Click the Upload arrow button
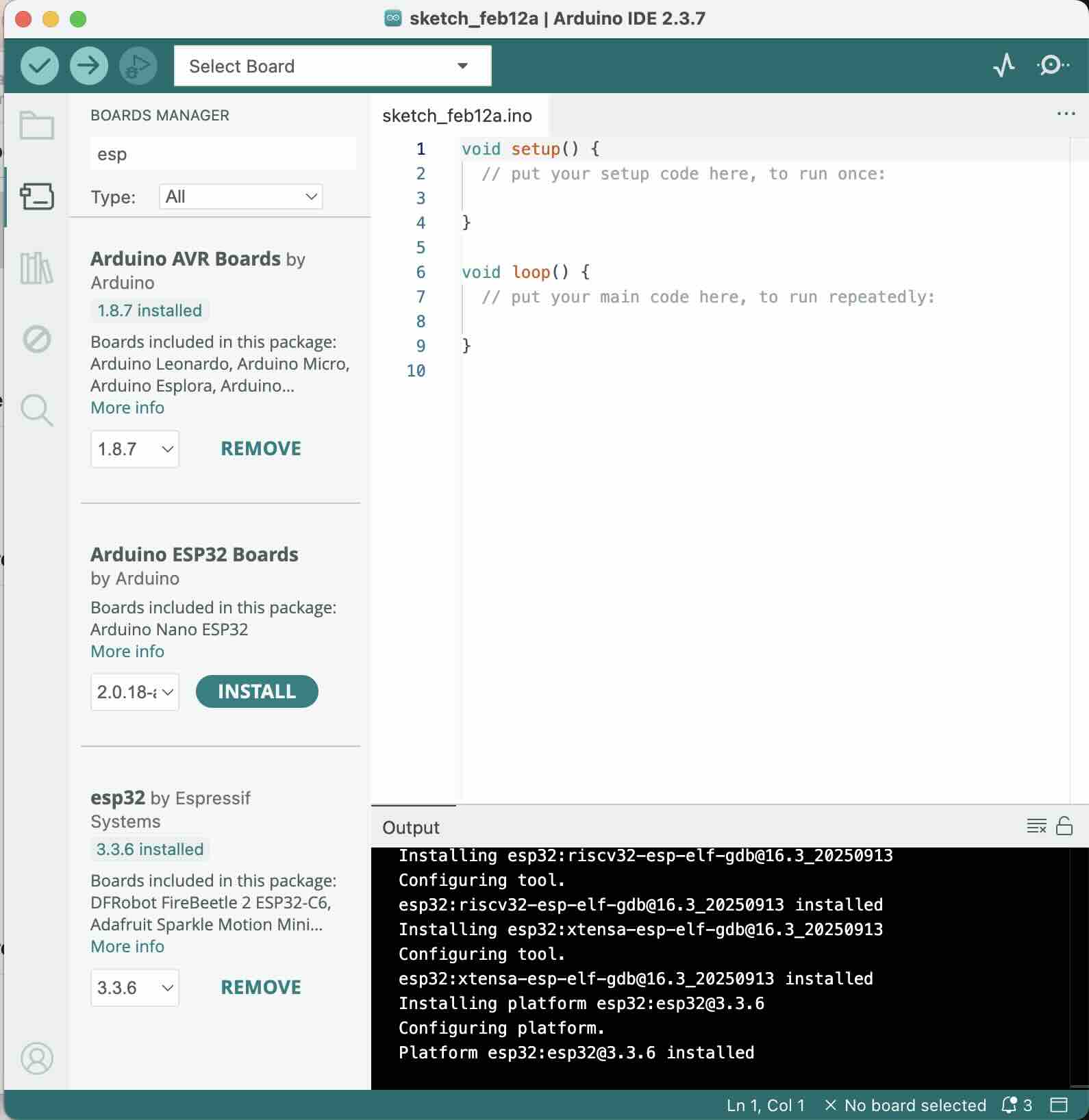Viewport: 1089px width, 1120px height. tap(89, 66)
